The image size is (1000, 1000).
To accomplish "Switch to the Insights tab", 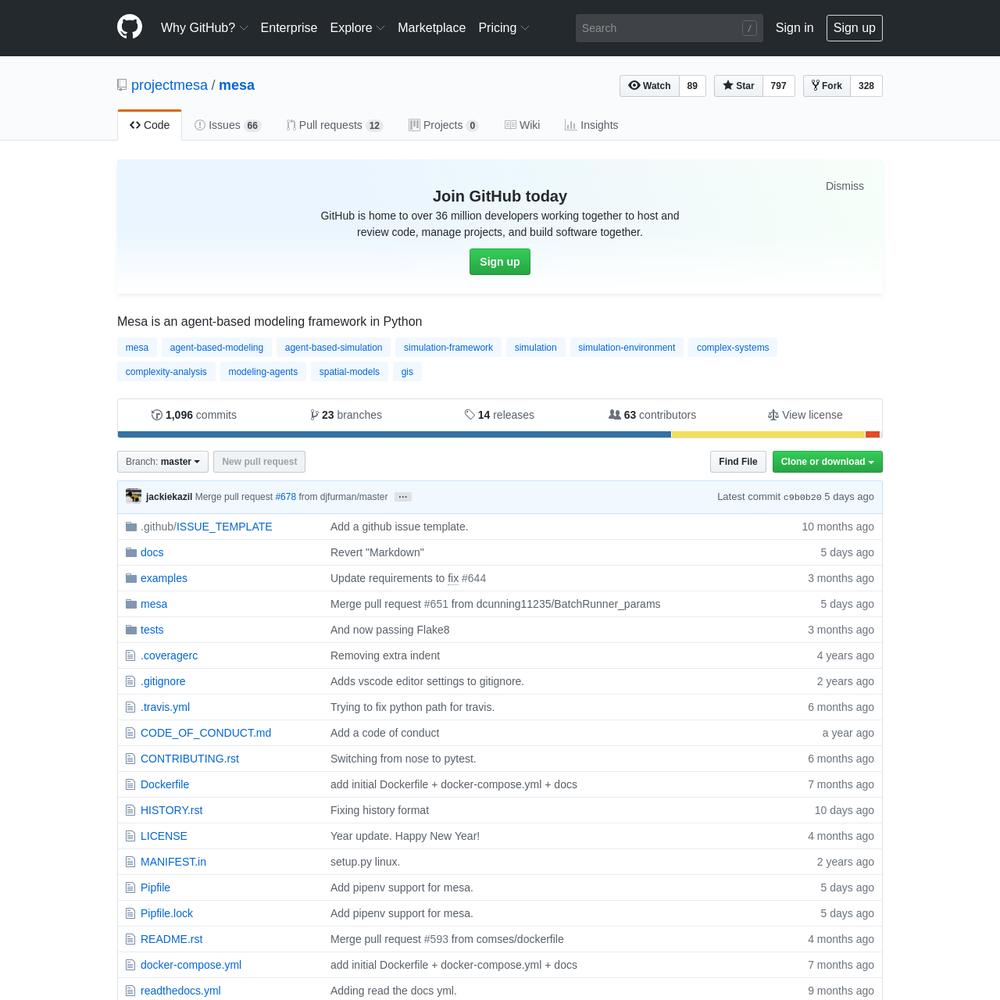I will click(x=591, y=125).
